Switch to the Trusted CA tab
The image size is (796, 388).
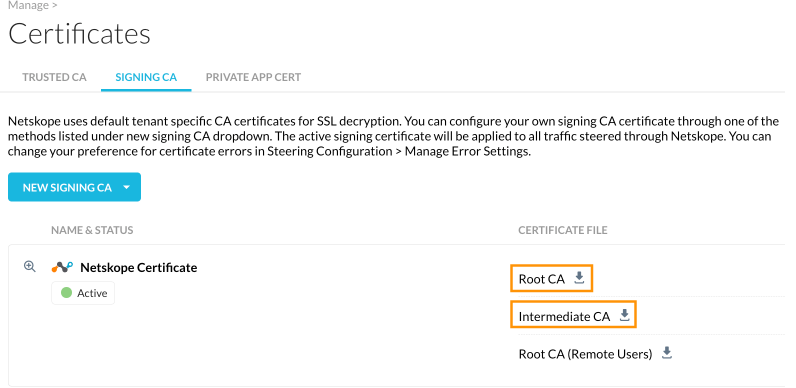[x=54, y=77]
